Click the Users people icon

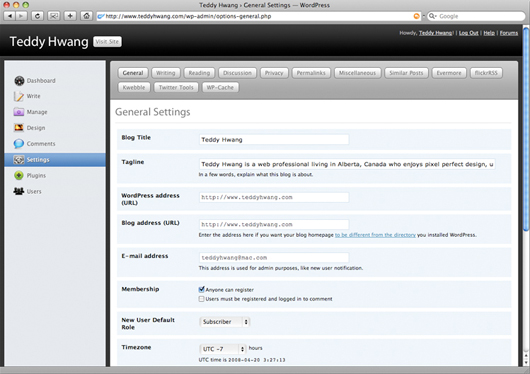[19, 191]
